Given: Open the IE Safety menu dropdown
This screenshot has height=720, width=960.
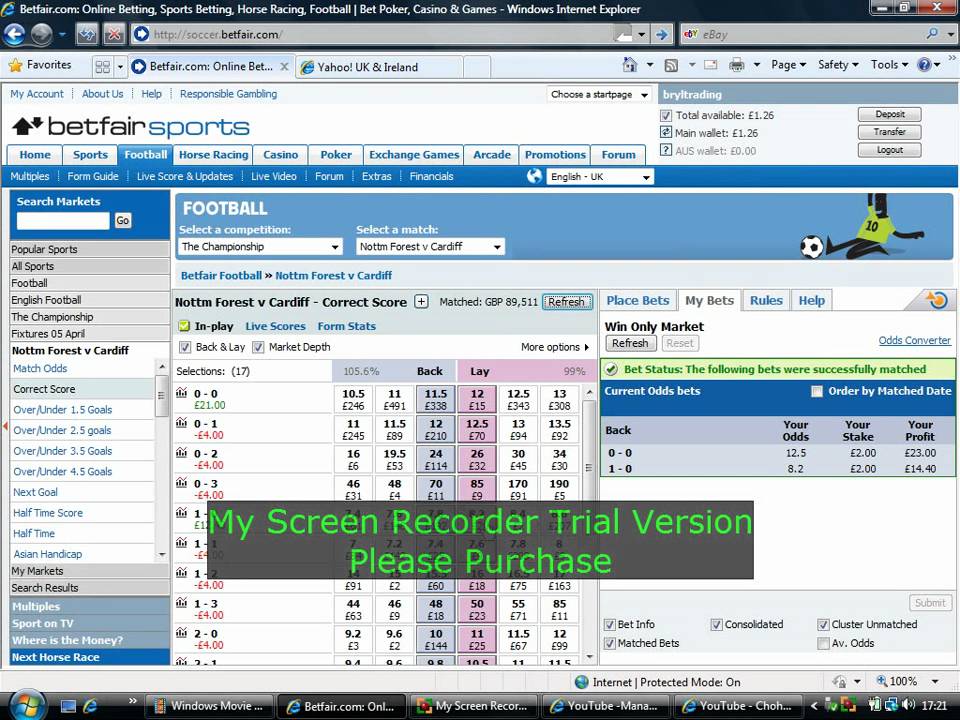Looking at the screenshot, I should tap(838, 65).
